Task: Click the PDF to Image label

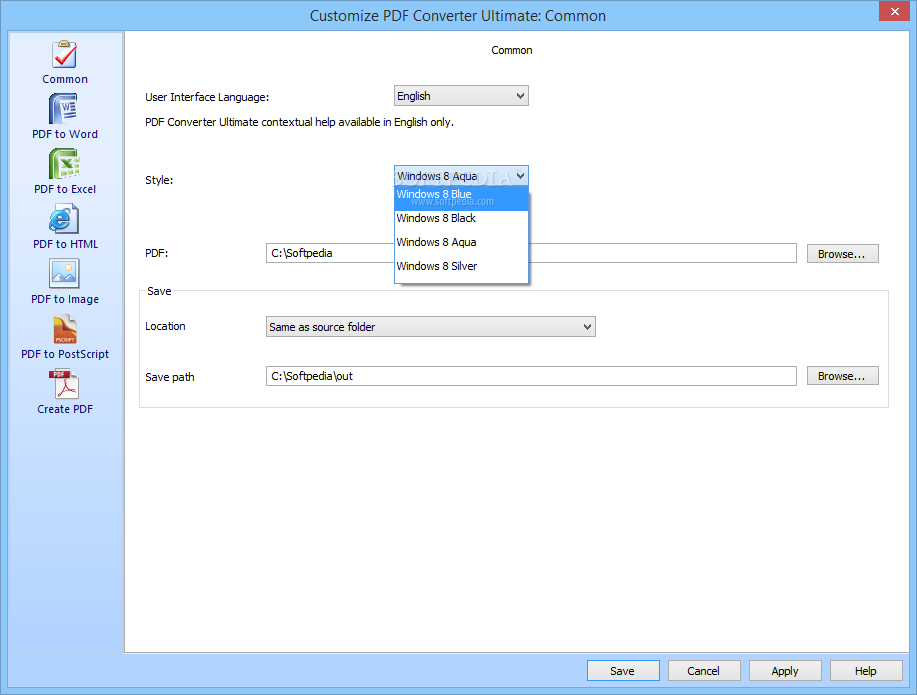Action: pos(65,299)
